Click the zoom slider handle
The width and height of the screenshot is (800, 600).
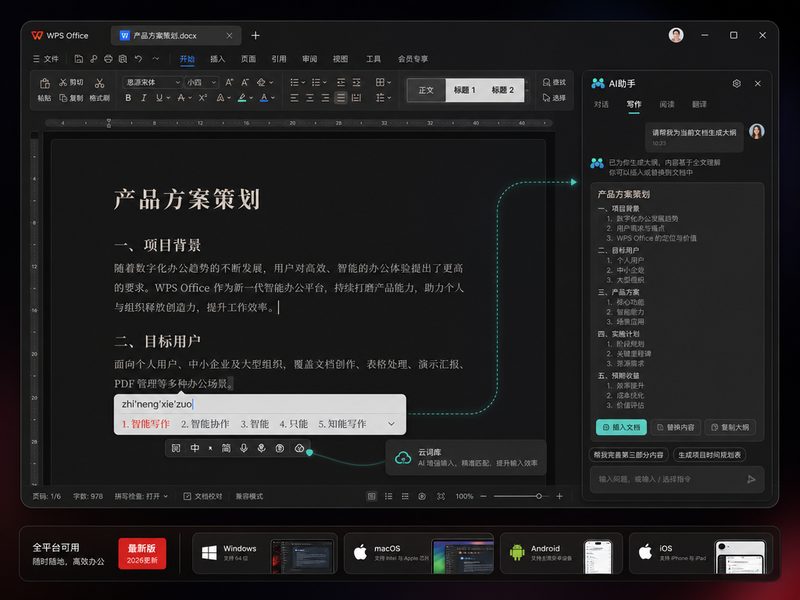click(539, 496)
